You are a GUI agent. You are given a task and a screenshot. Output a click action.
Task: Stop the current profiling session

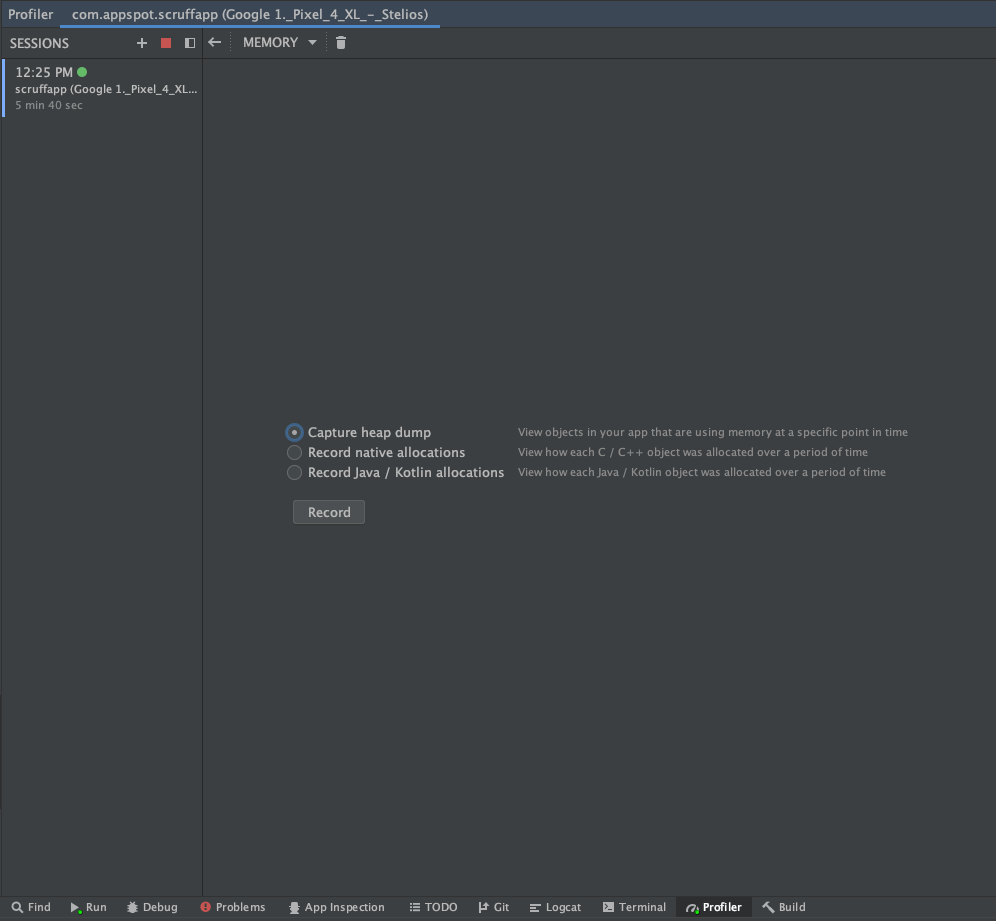[x=166, y=43]
